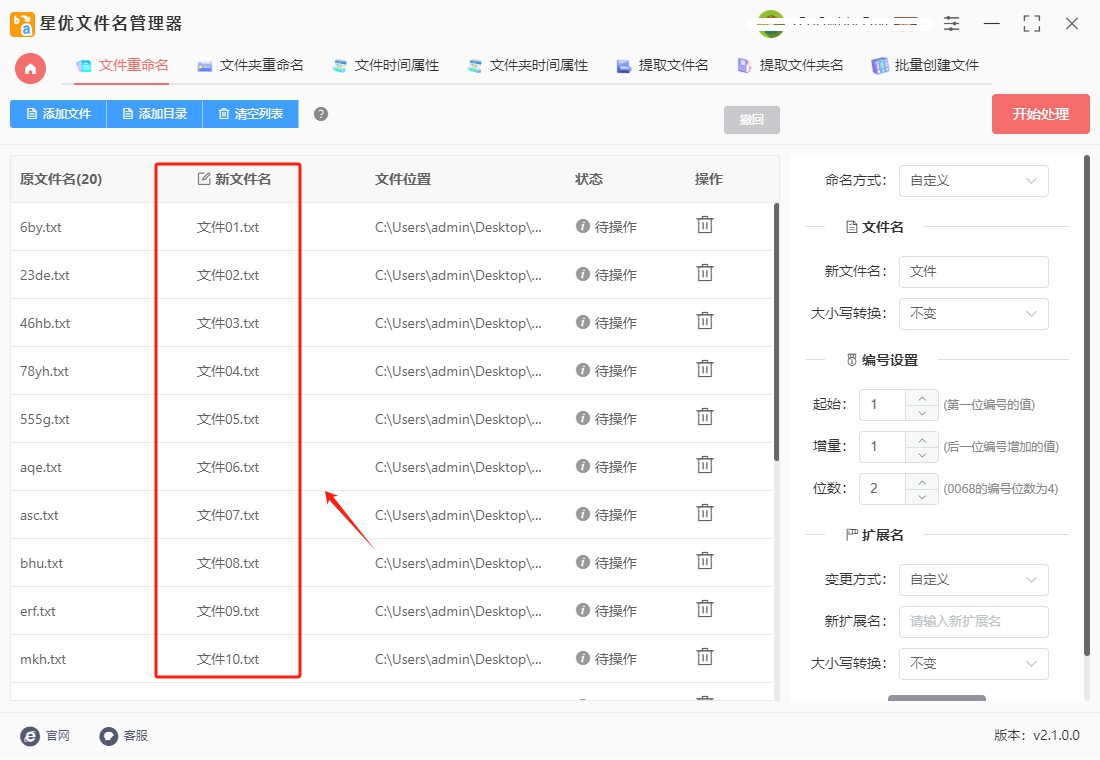Click the red home icon
The height and width of the screenshot is (760, 1100).
point(30,69)
